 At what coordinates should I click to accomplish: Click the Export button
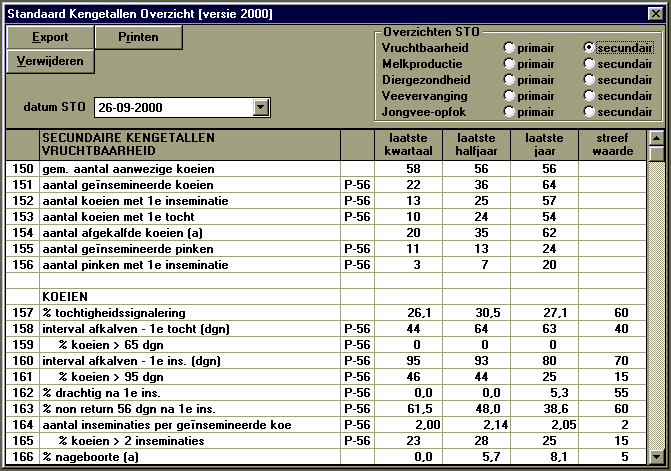click(x=50, y=37)
